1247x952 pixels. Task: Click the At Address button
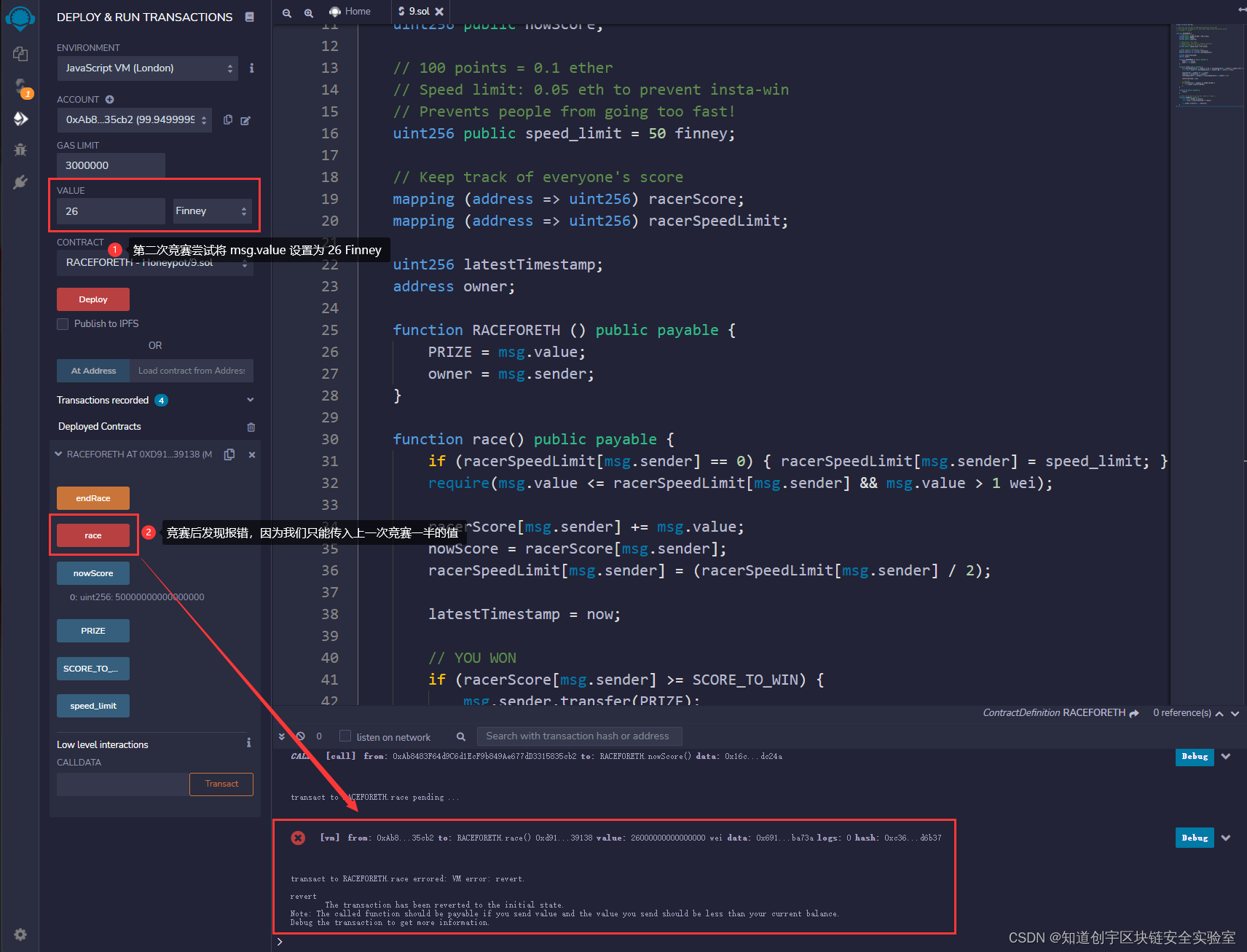[x=93, y=371]
